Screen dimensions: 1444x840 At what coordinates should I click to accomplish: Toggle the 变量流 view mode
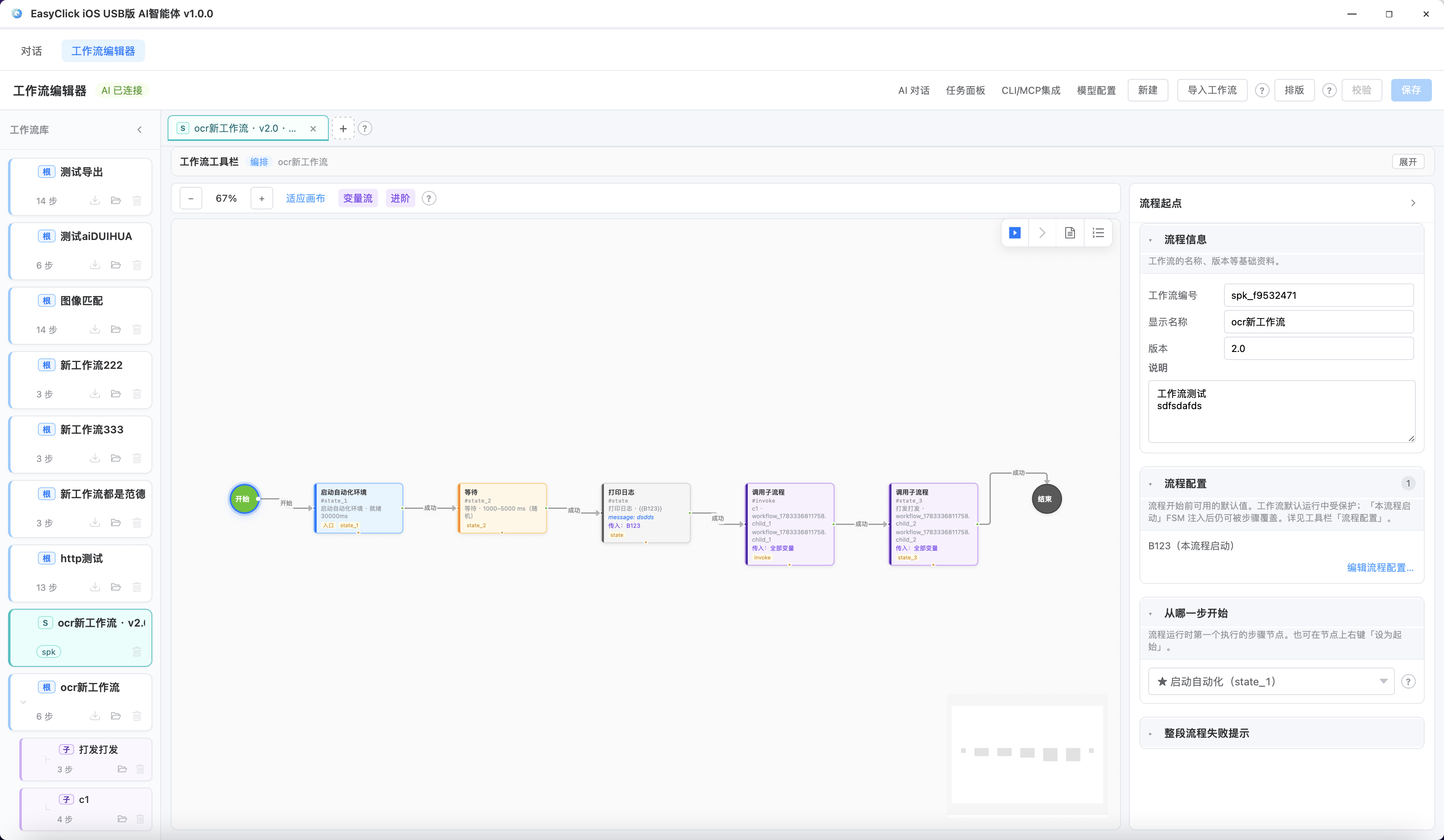click(x=357, y=198)
